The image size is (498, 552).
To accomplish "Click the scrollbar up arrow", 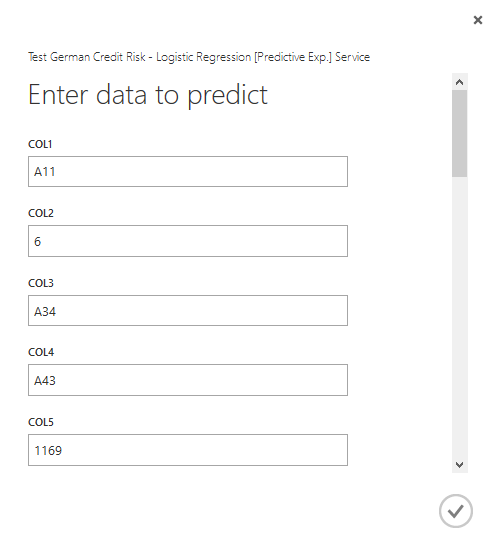I will (459, 82).
